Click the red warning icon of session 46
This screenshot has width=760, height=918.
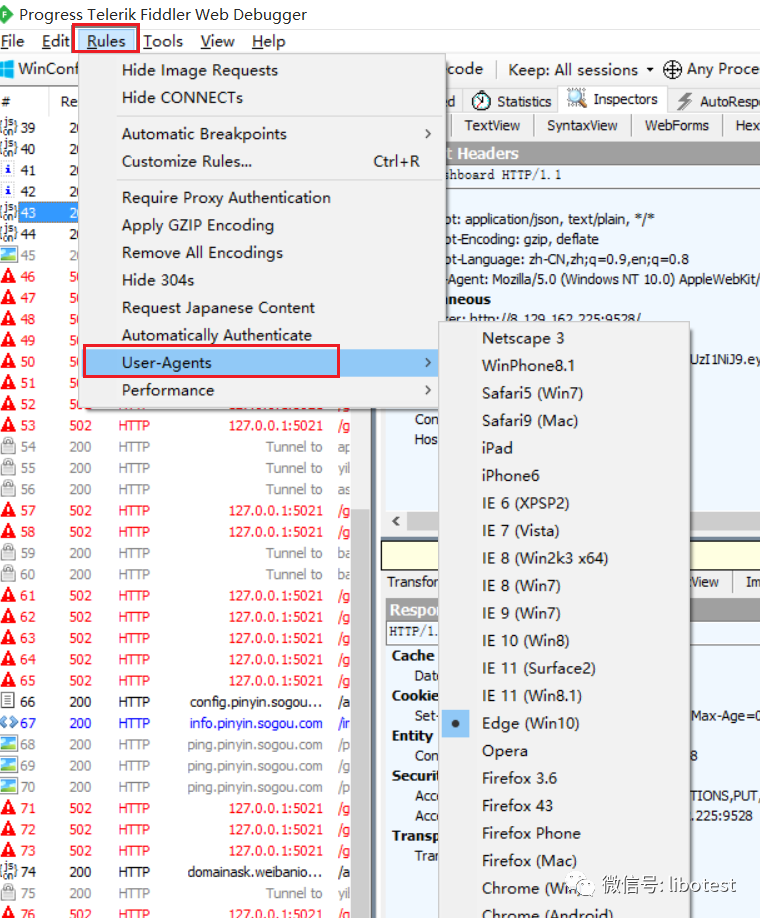[8, 276]
